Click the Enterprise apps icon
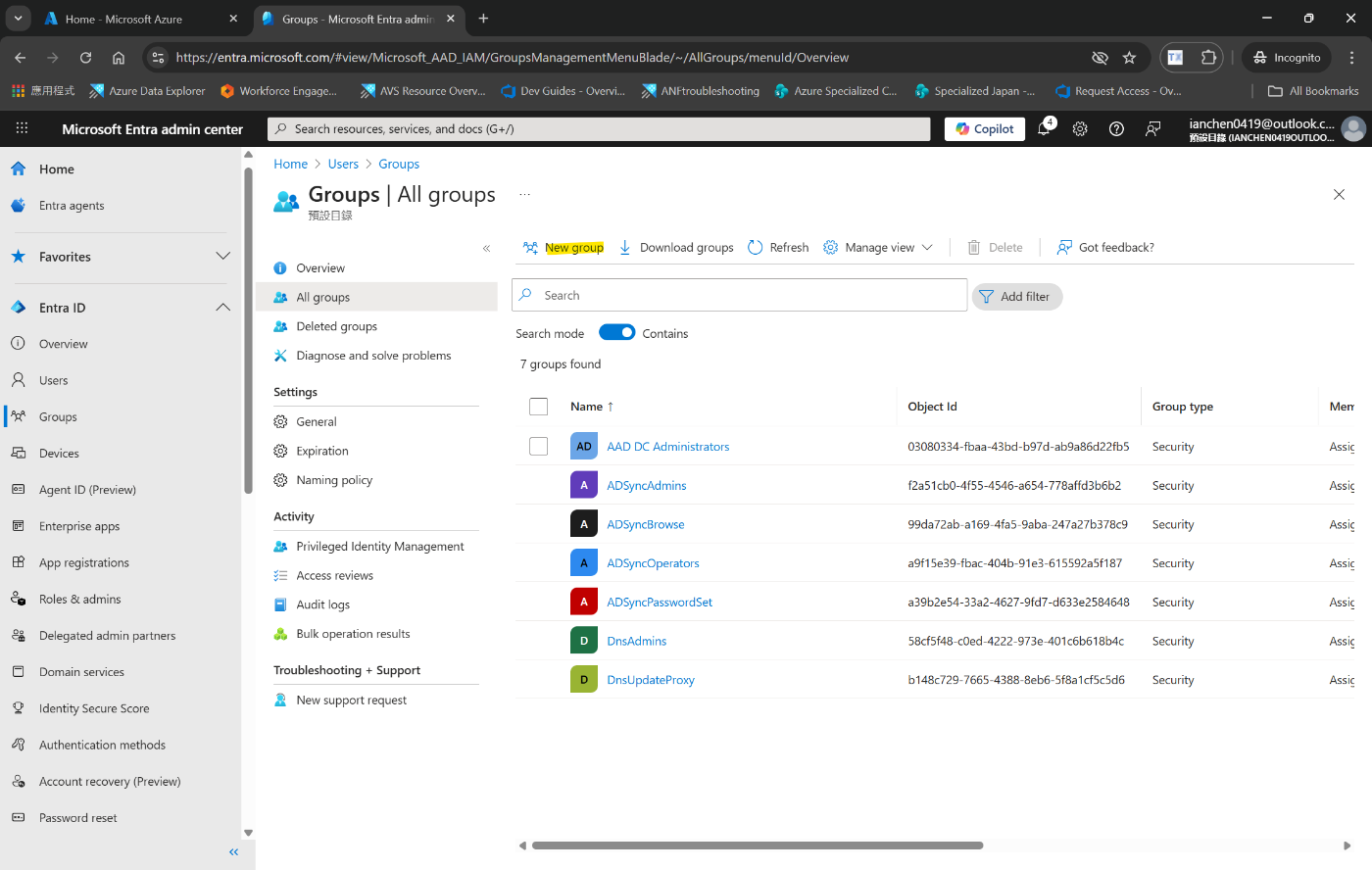1372x870 pixels. coord(18,526)
